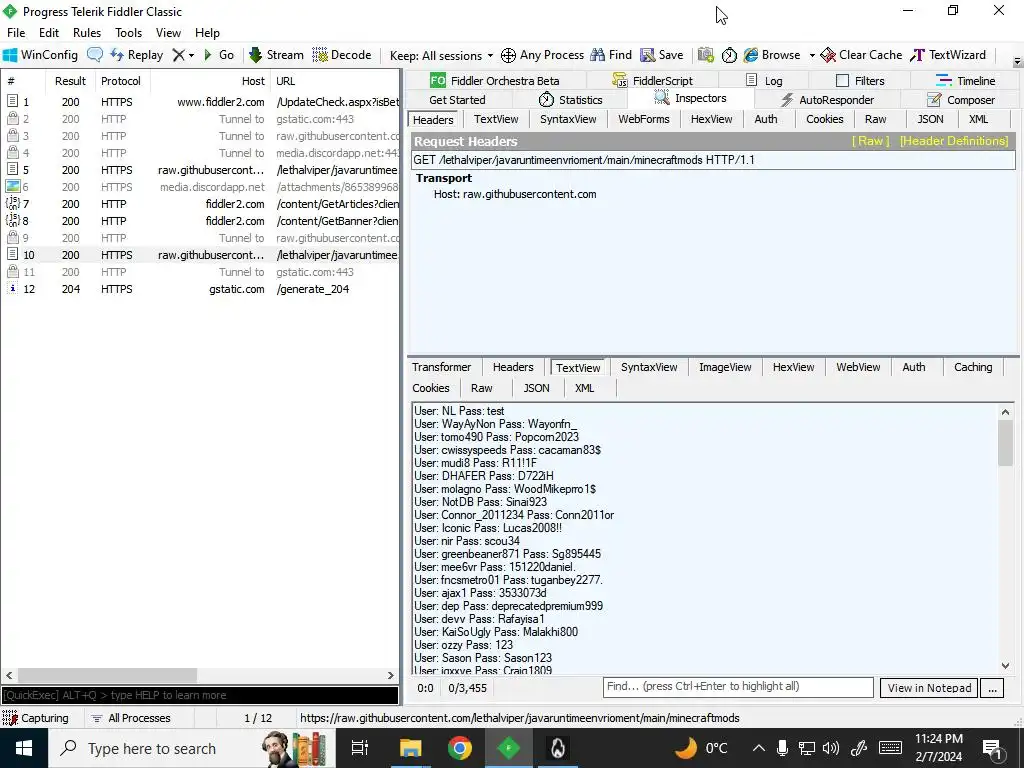Click the [Header Definitions] link
1024x768 pixels.
[x=953, y=141]
